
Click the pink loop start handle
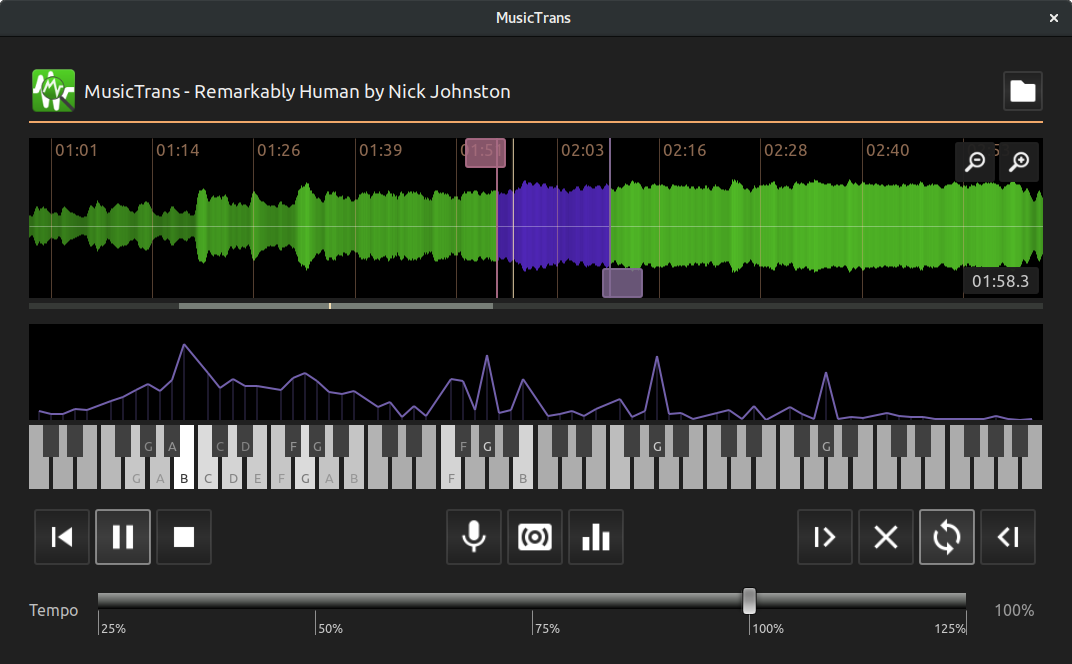(x=485, y=153)
